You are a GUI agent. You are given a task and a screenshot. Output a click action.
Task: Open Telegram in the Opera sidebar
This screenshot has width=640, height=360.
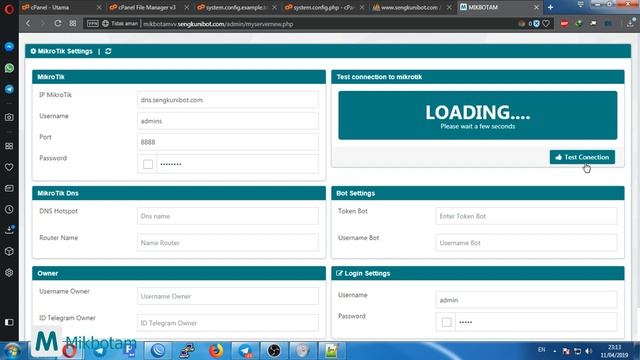tap(9, 89)
